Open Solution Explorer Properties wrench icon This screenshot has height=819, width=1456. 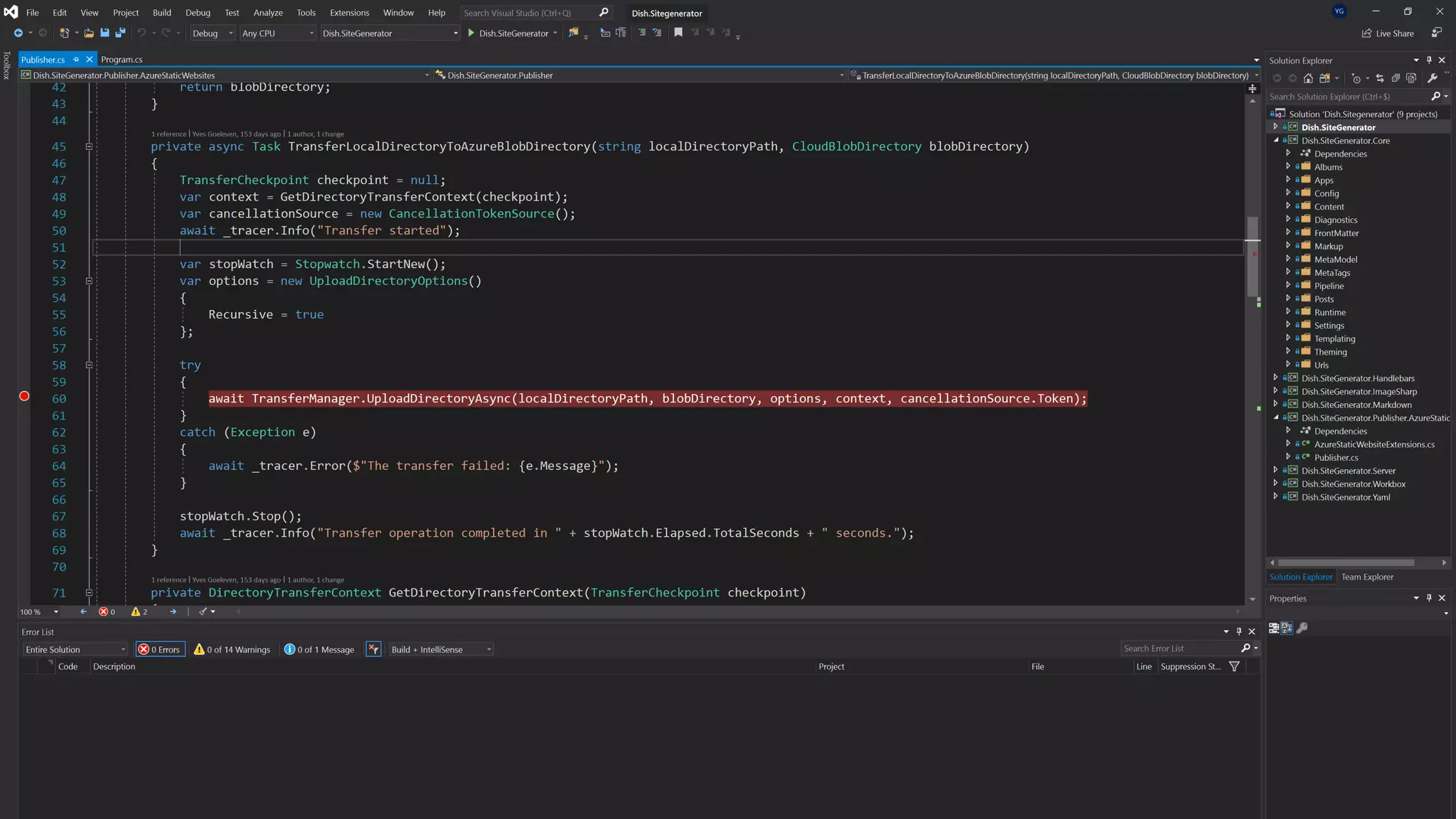[x=1432, y=78]
